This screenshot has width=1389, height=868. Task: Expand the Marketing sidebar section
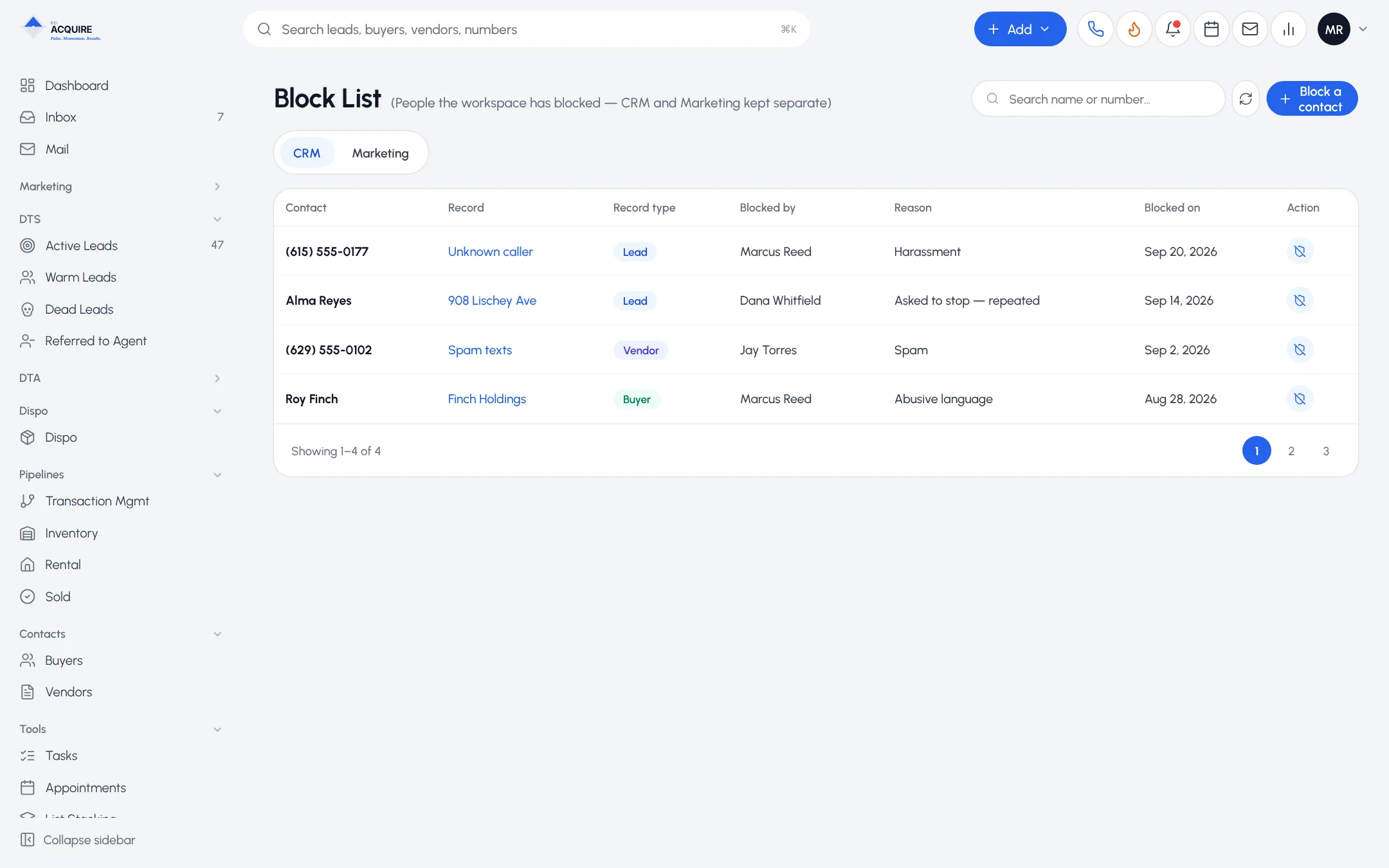pyautogui.click(x=122, y=186)
